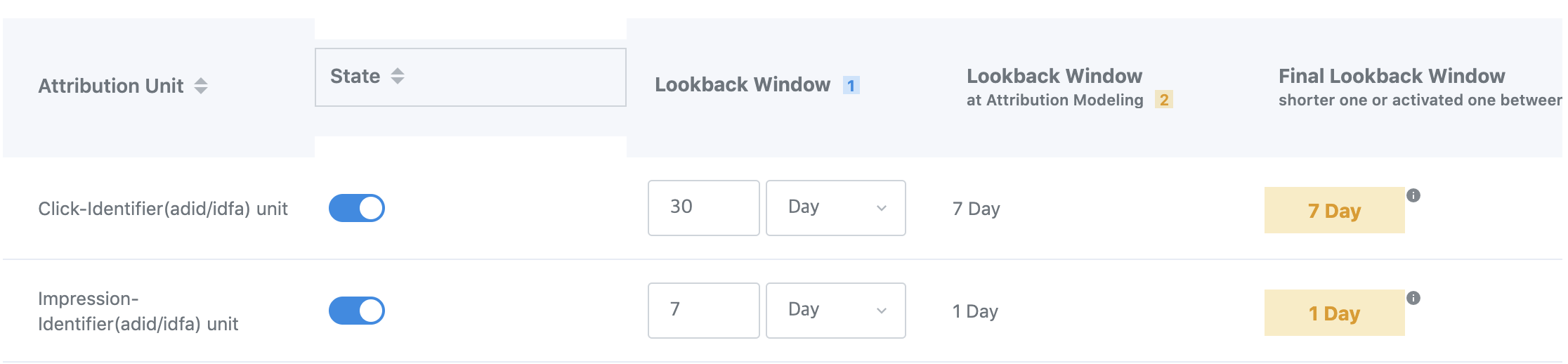
Task: Click the Lookback Window column header
Action: pyautogui.click(x=743, y=85)
